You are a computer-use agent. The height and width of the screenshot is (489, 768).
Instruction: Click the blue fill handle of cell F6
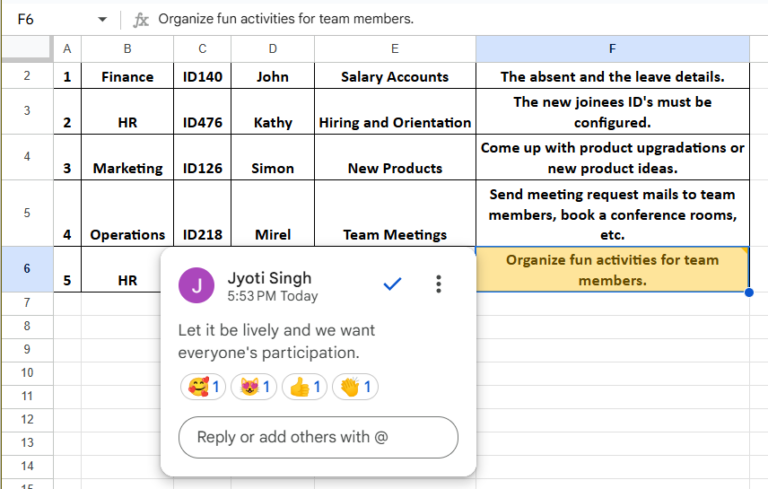749,293
